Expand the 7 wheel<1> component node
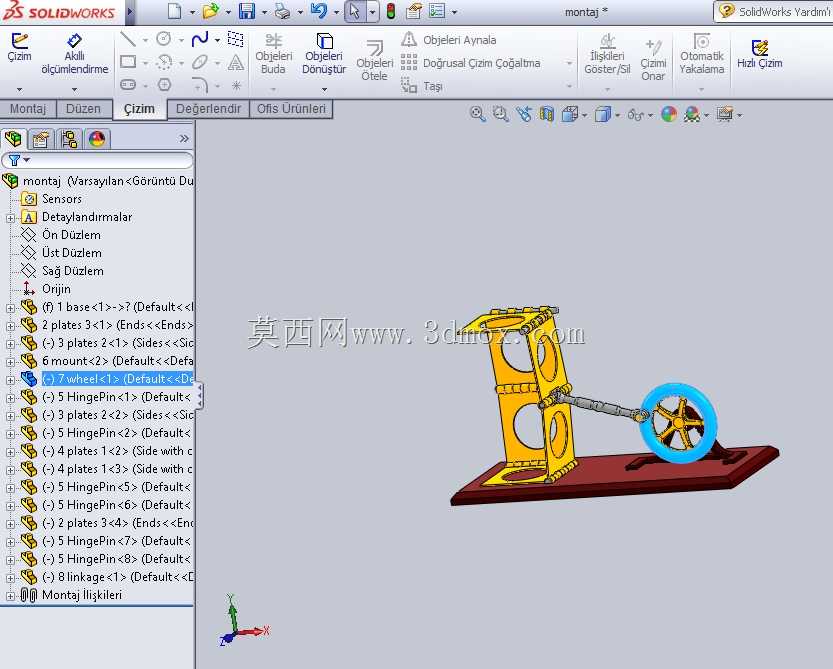The image size is (833, 669). 10,380
